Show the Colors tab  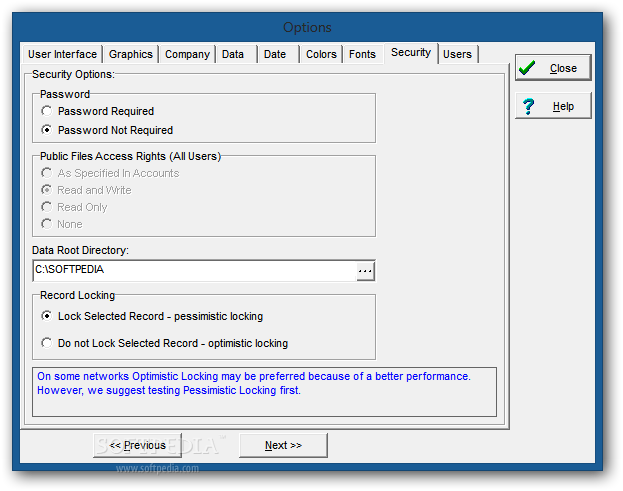321,54
